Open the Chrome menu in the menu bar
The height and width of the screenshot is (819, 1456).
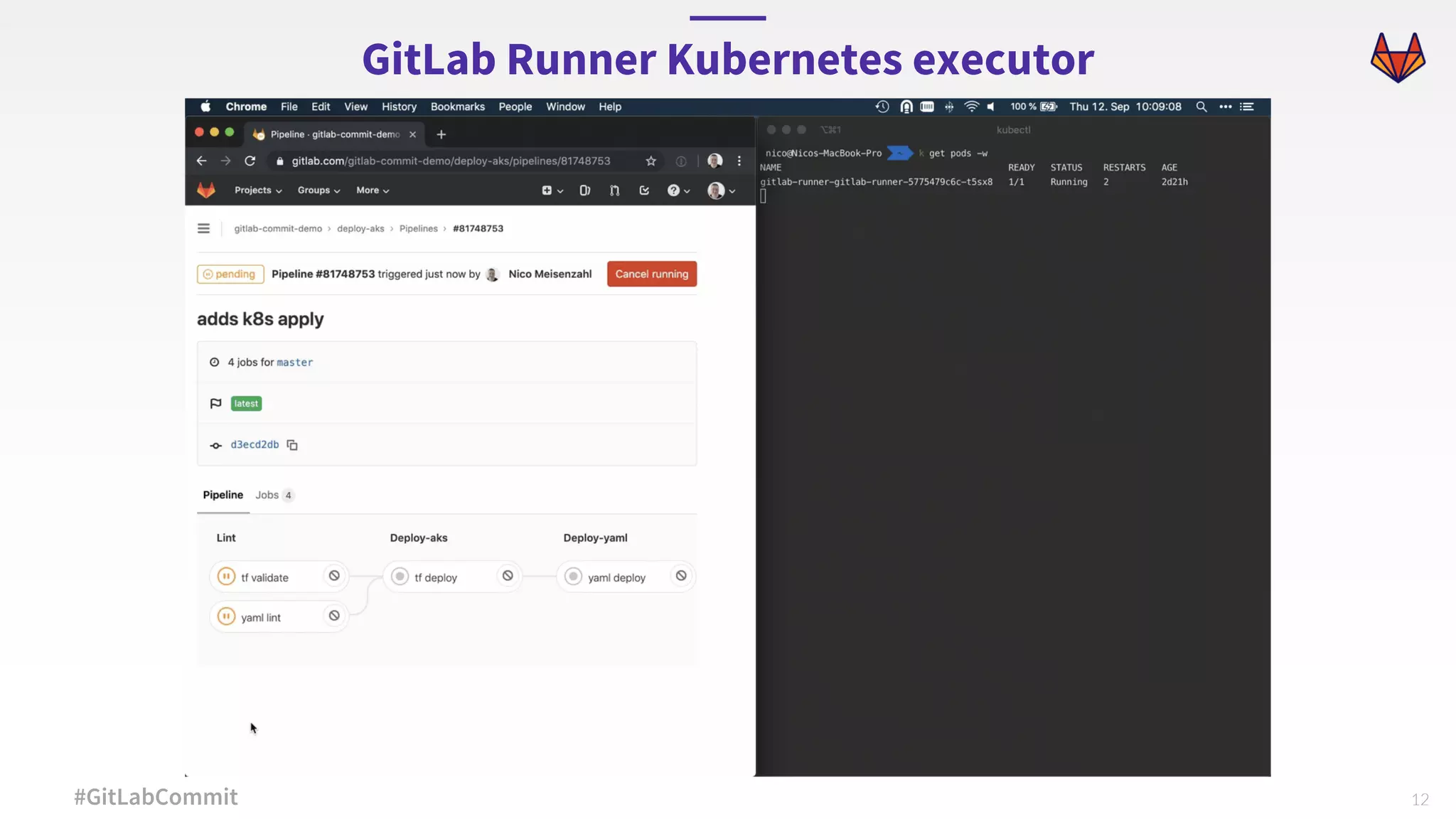pyautogui.click(x=246, y=107)
